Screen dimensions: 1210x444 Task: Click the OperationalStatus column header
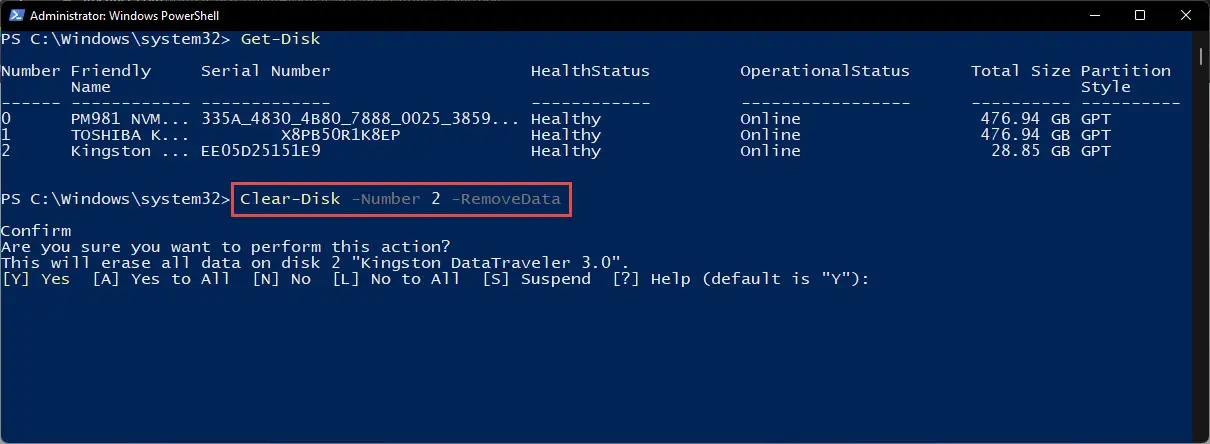click(826, 71)
